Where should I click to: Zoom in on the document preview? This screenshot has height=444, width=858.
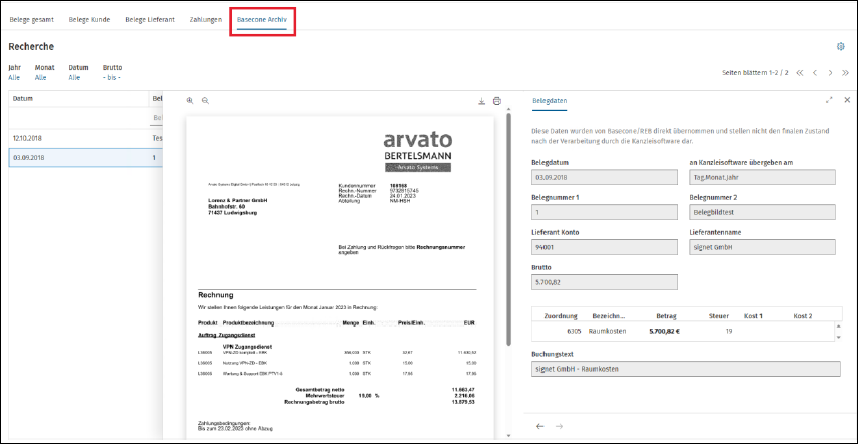[190, 101]
